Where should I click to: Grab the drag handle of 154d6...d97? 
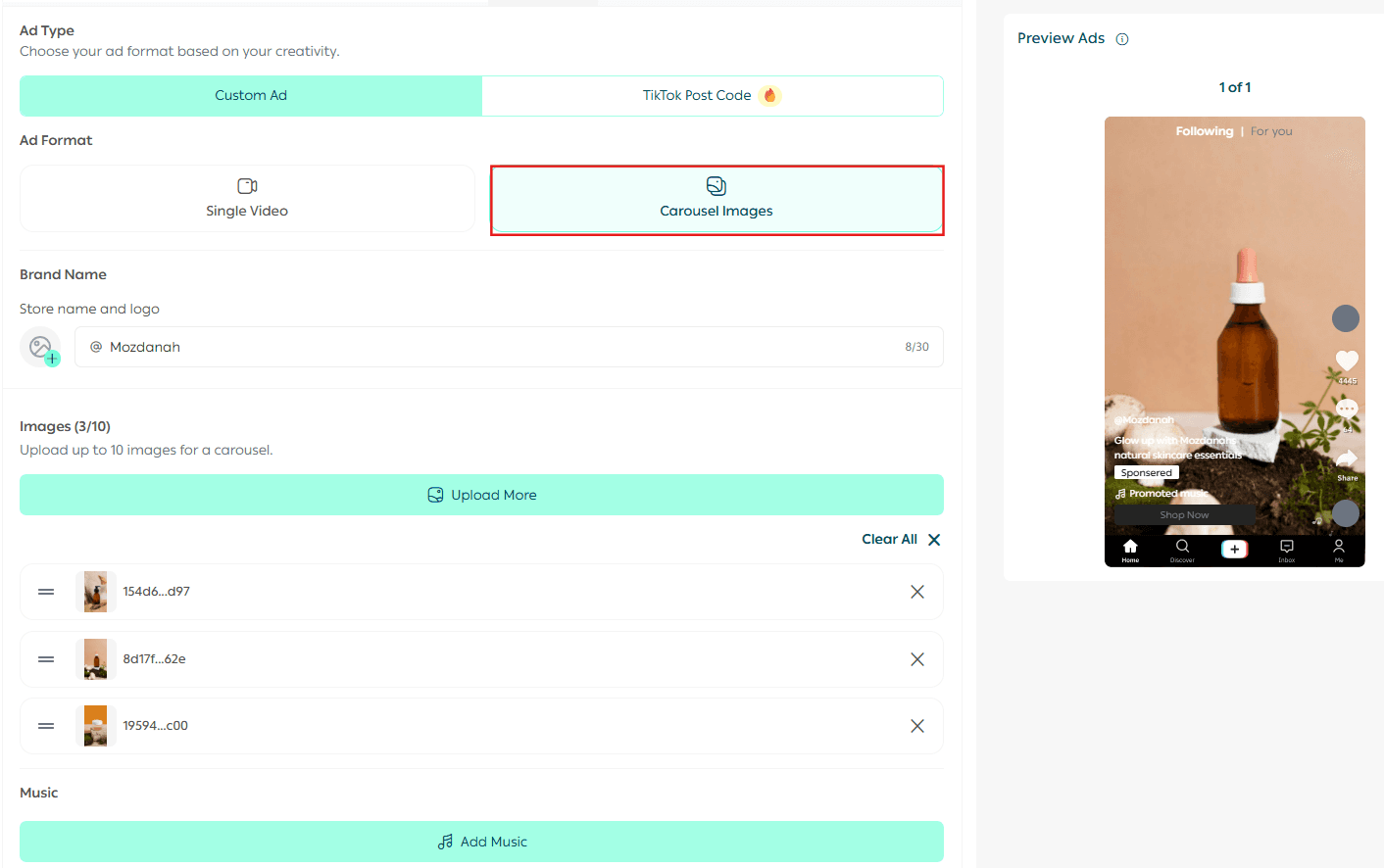[46, 592]
